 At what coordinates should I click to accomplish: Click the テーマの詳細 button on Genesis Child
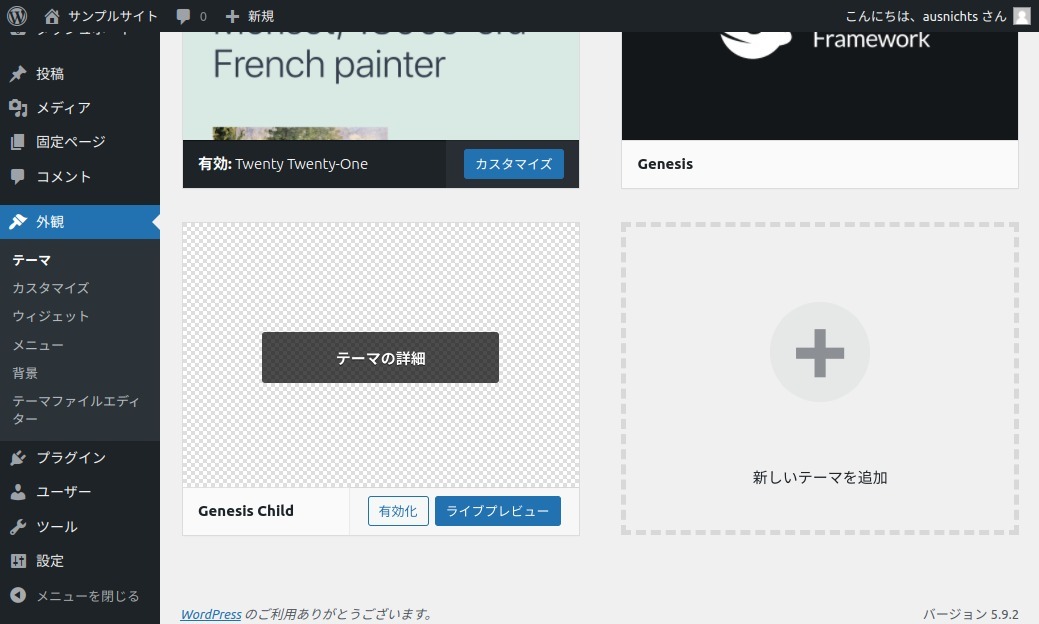tap(380, 358)
